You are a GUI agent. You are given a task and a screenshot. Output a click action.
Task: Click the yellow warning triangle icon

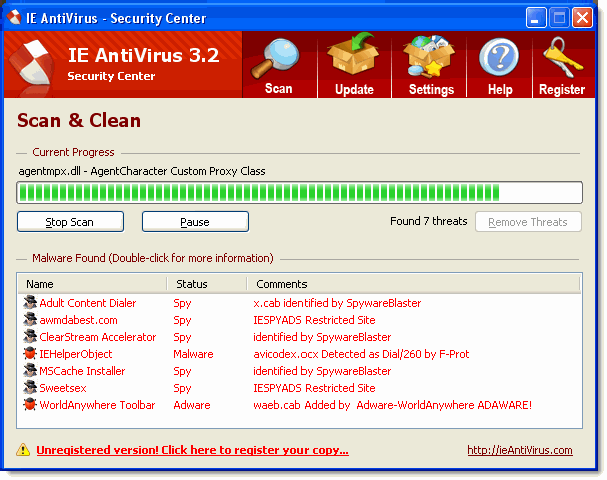point(23,449)
